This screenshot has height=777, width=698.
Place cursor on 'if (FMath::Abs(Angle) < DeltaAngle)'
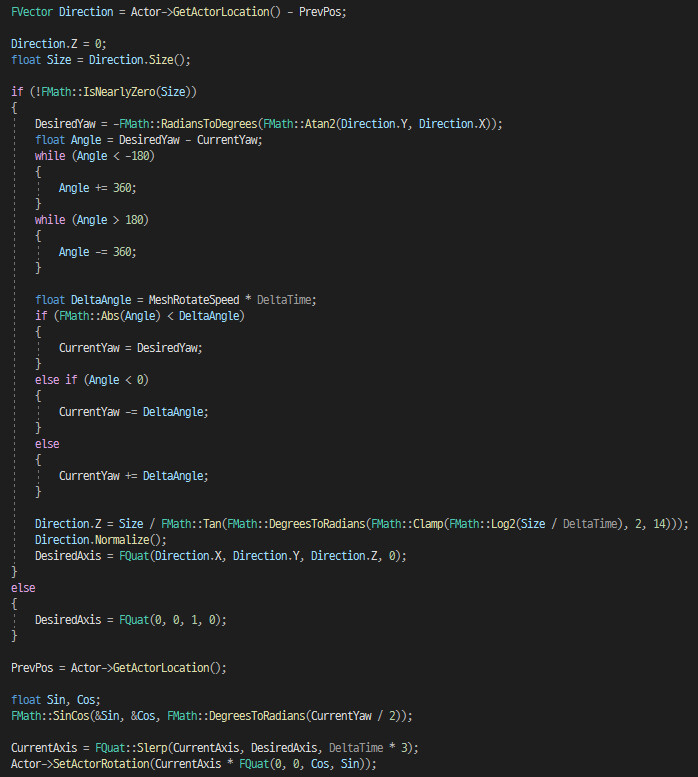(x=140, y=316)
